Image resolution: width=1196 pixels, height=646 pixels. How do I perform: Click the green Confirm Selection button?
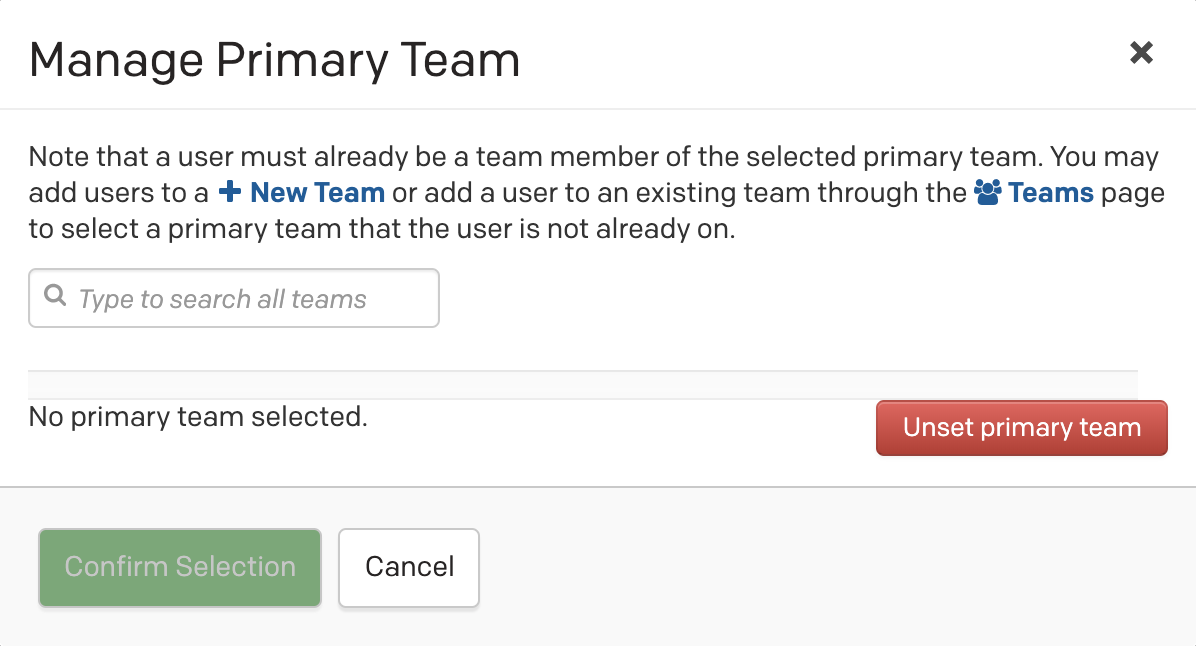(x=180, y=567)
